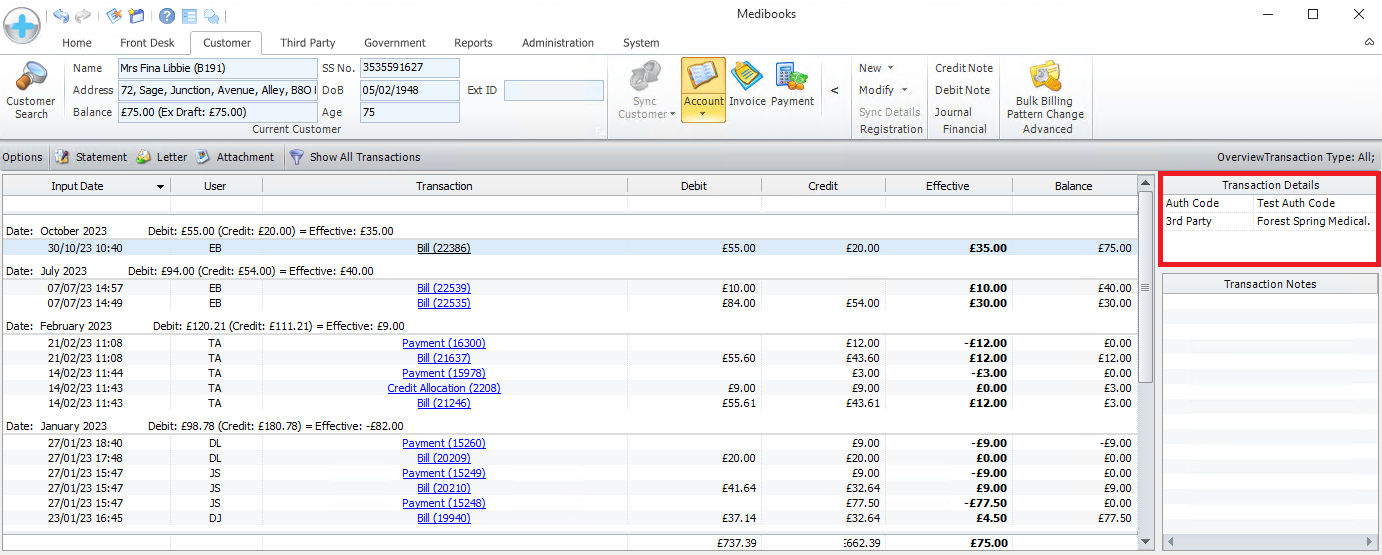Launch Bulk Billing Pattern Change
1382x555 pixels.
1046,95
